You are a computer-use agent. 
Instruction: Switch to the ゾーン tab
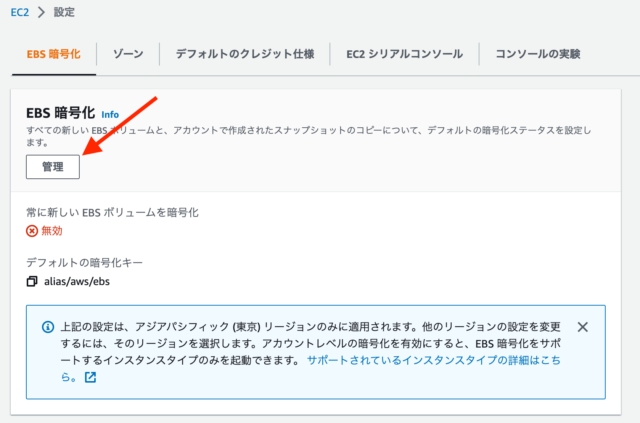point(128,54)
